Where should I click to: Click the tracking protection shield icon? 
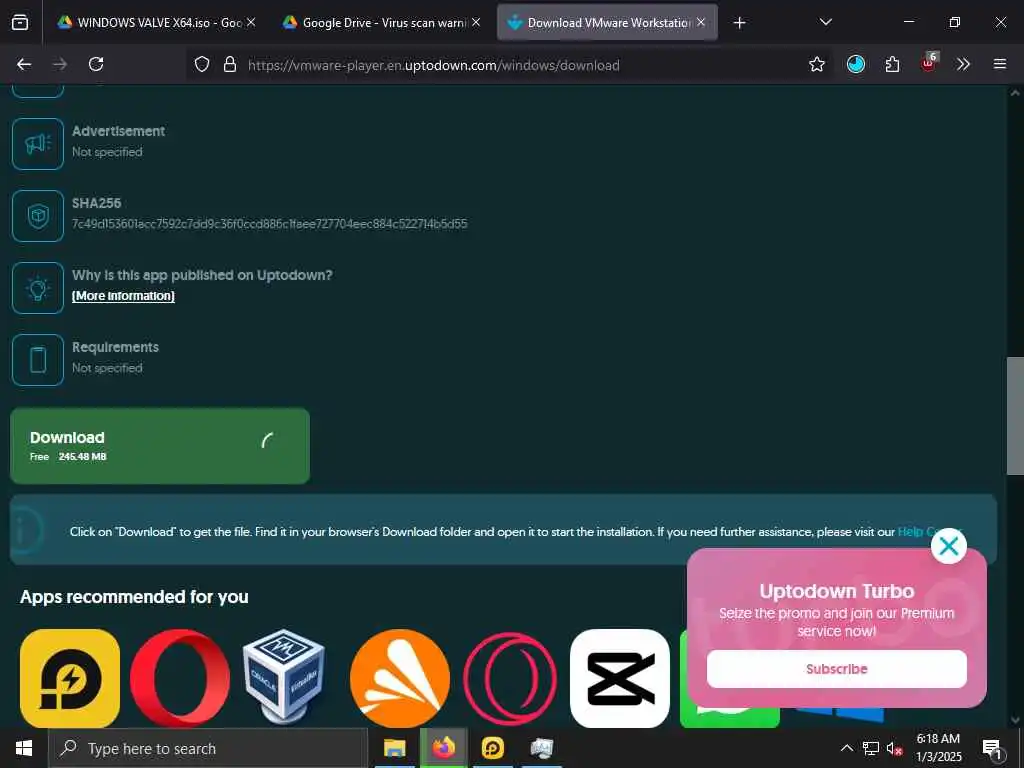pyautogui.click(x=202, y=64)
